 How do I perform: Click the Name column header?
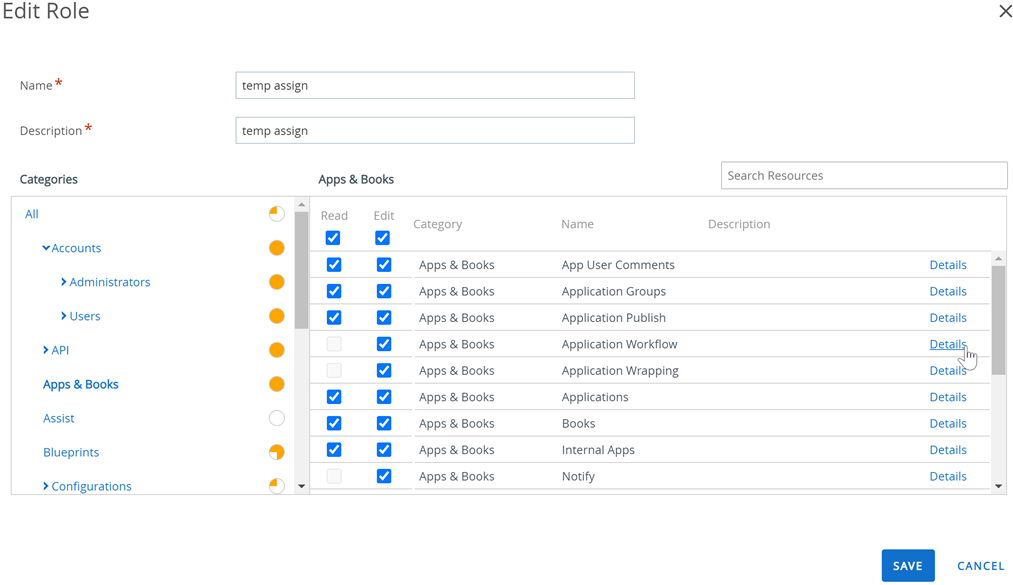click(577, 224)
